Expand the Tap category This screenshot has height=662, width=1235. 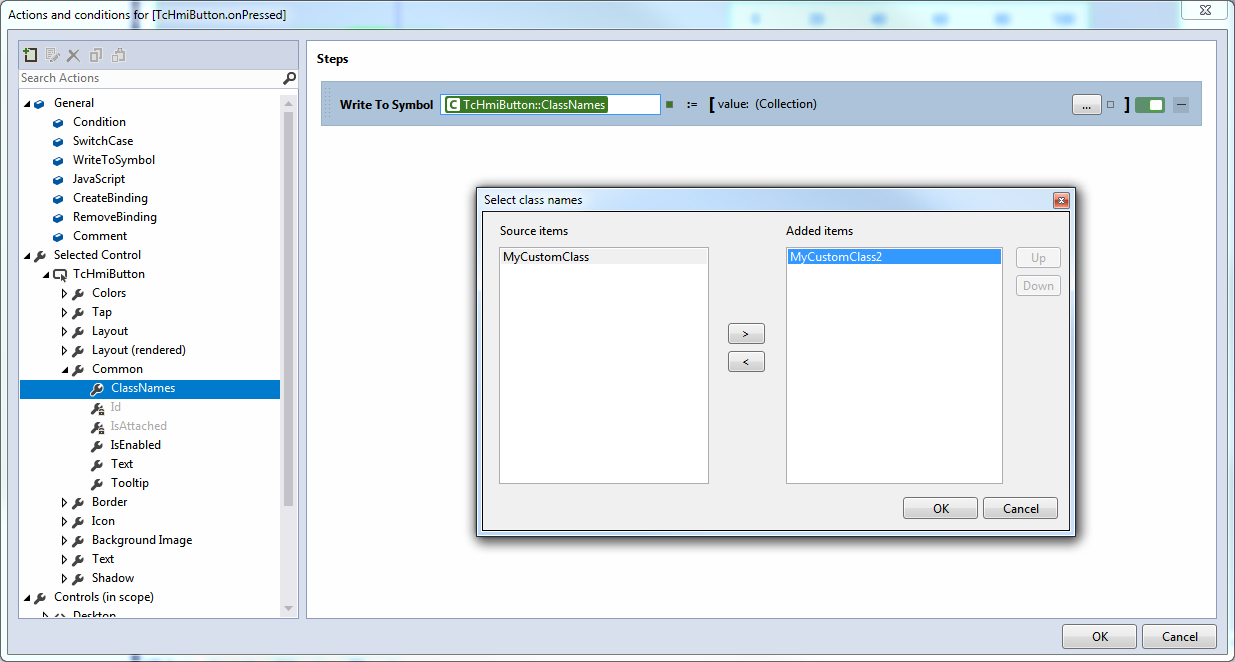click(65, 312)
